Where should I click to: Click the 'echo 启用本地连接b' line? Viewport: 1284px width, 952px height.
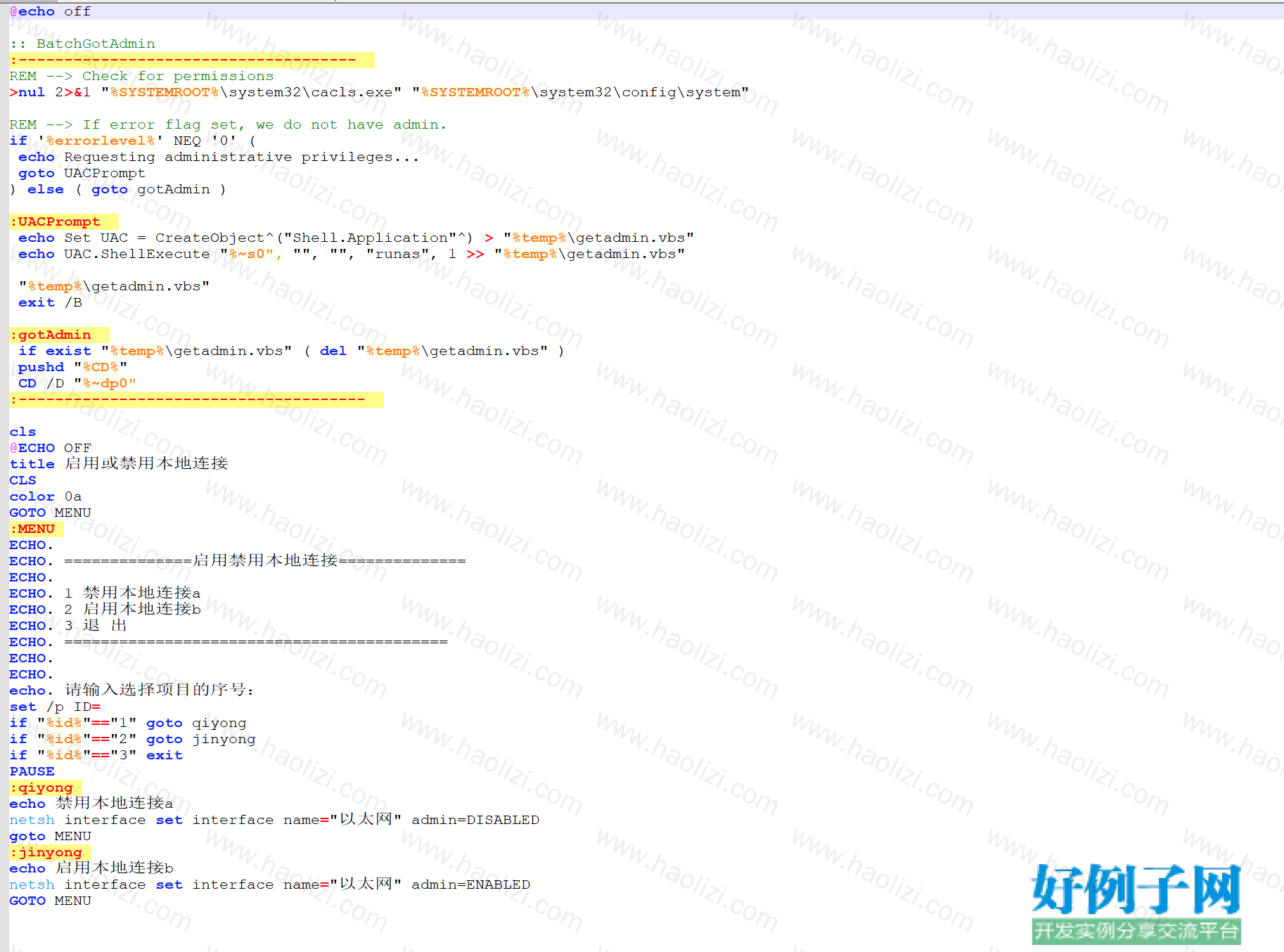(91, 868)
